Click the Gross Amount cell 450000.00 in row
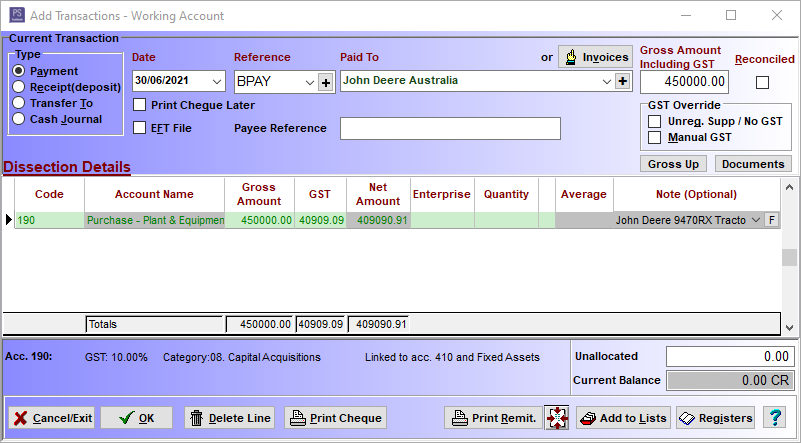This screenshot has height=443, width=801. coord(260,220)
